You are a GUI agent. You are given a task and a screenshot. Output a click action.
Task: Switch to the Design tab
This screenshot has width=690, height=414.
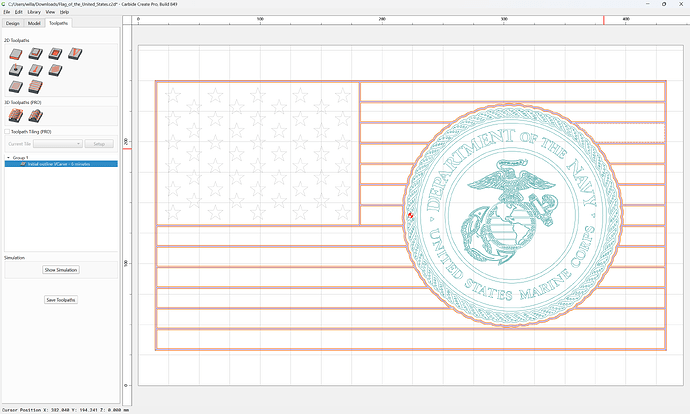tap(13, 23)
